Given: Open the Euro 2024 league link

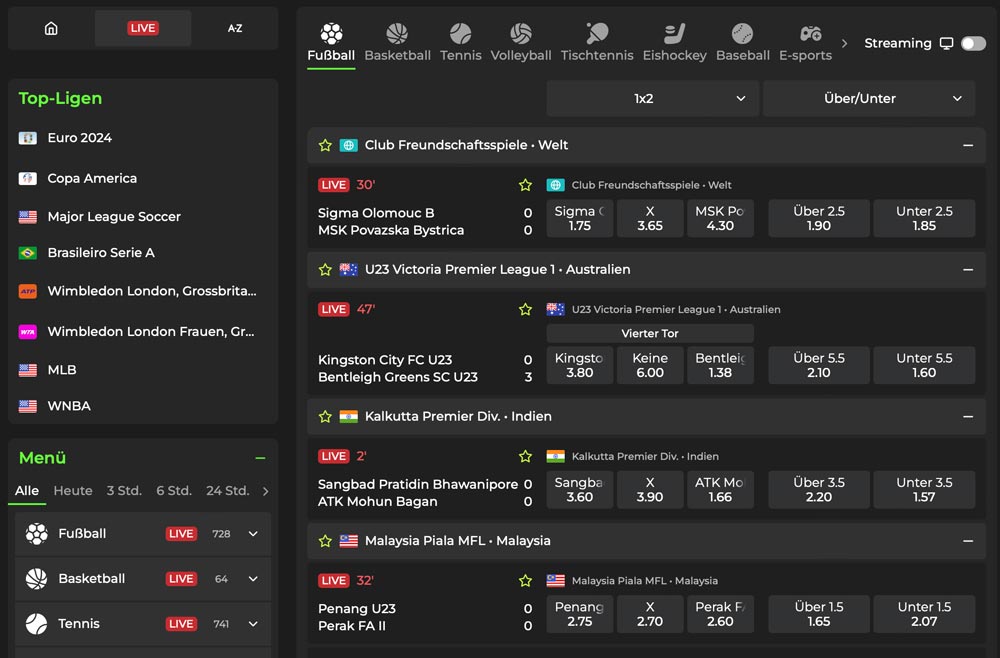Looking at the screenshot, I should (79, 138).
